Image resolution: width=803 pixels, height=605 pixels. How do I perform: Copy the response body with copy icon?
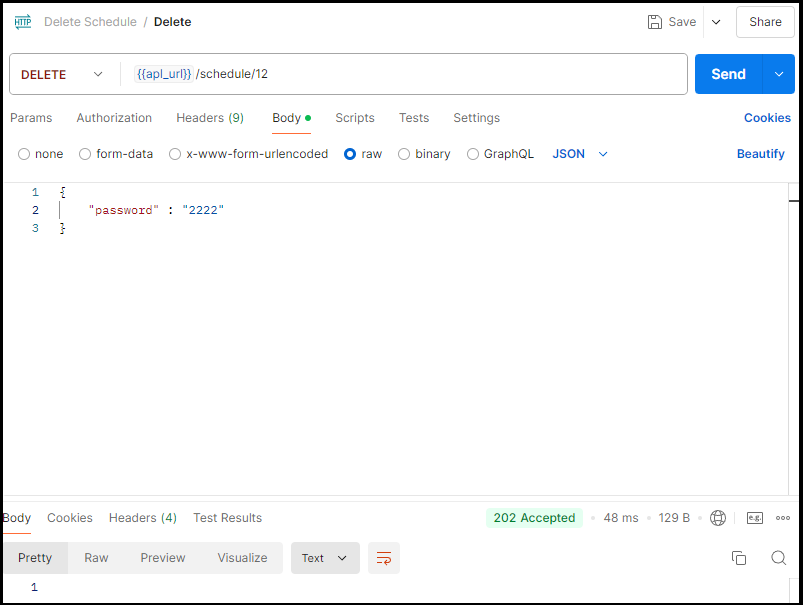tap(738, 558)
